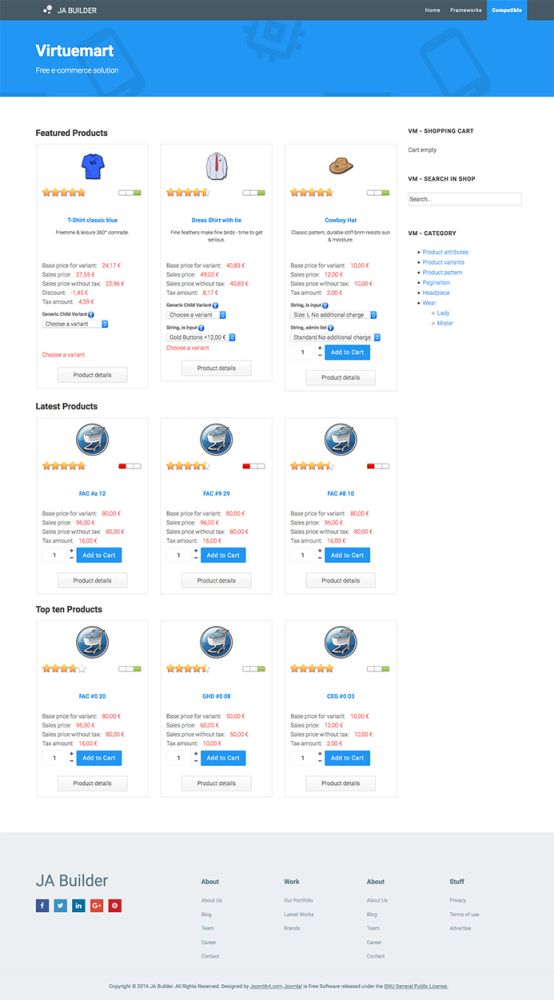Go to Frameworks in top navigation
This screenshot has height=1000, width=554.
[465, 10]
